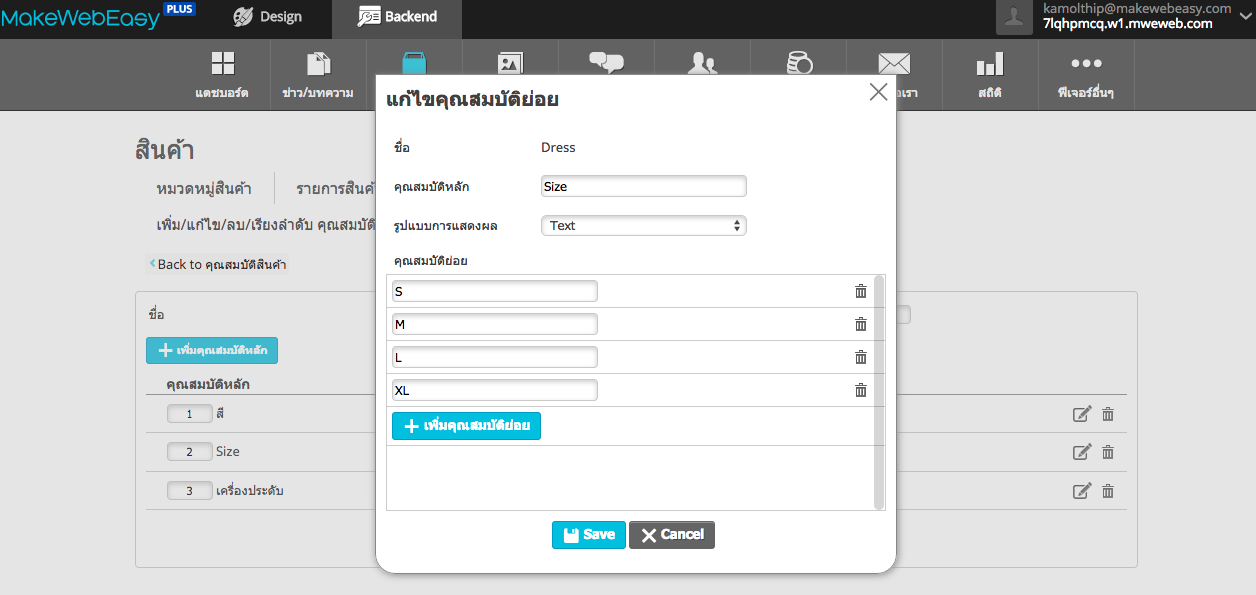Select the Backend tab
The image size is (1256, 595).
[397, 17]
